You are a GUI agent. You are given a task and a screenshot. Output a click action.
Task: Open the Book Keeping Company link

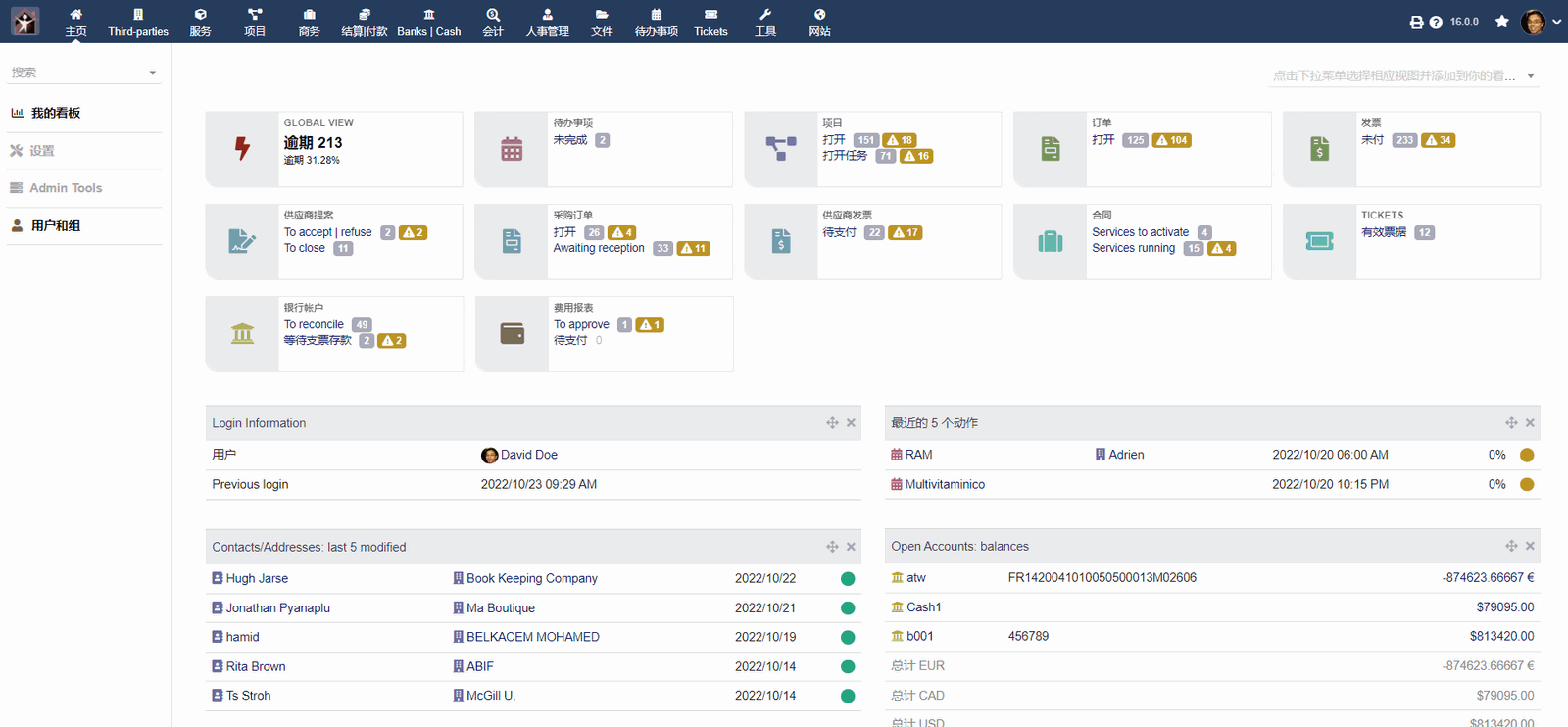[525, 578]
